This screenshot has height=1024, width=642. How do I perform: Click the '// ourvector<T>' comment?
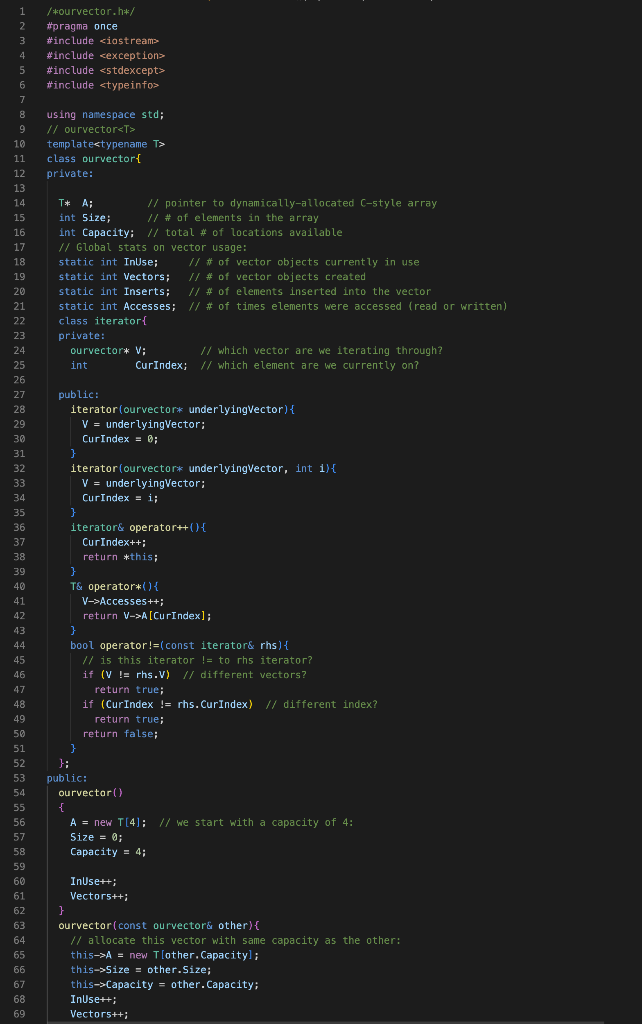coord(91,129)
